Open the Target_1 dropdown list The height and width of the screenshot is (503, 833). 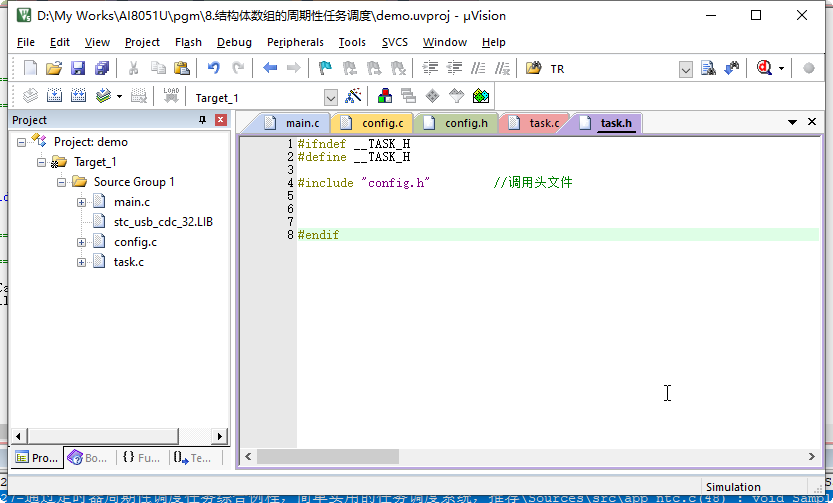tap(331, 97)
